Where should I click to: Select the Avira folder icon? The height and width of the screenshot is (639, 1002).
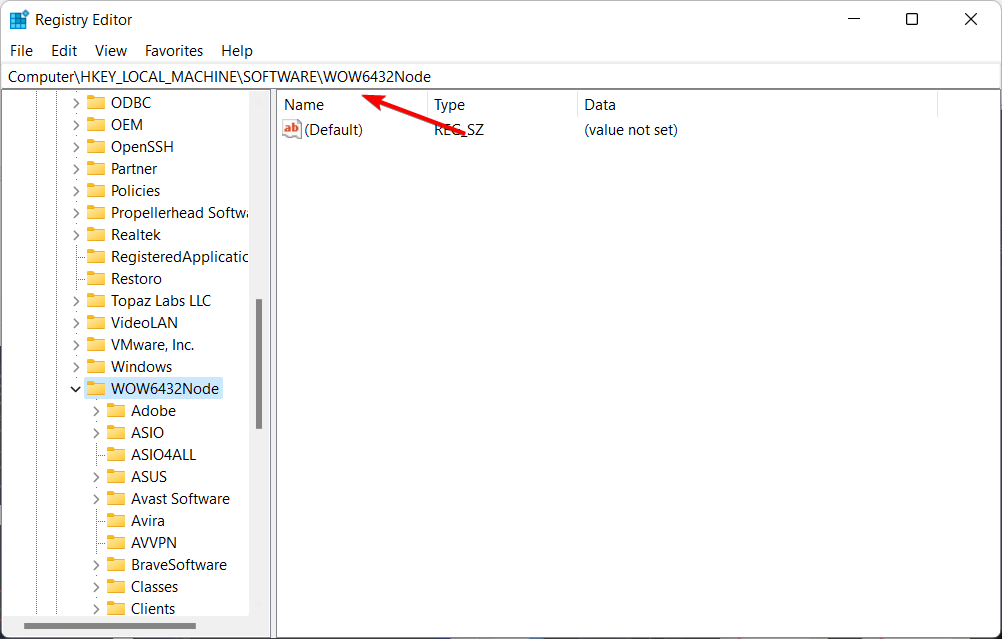116,521
